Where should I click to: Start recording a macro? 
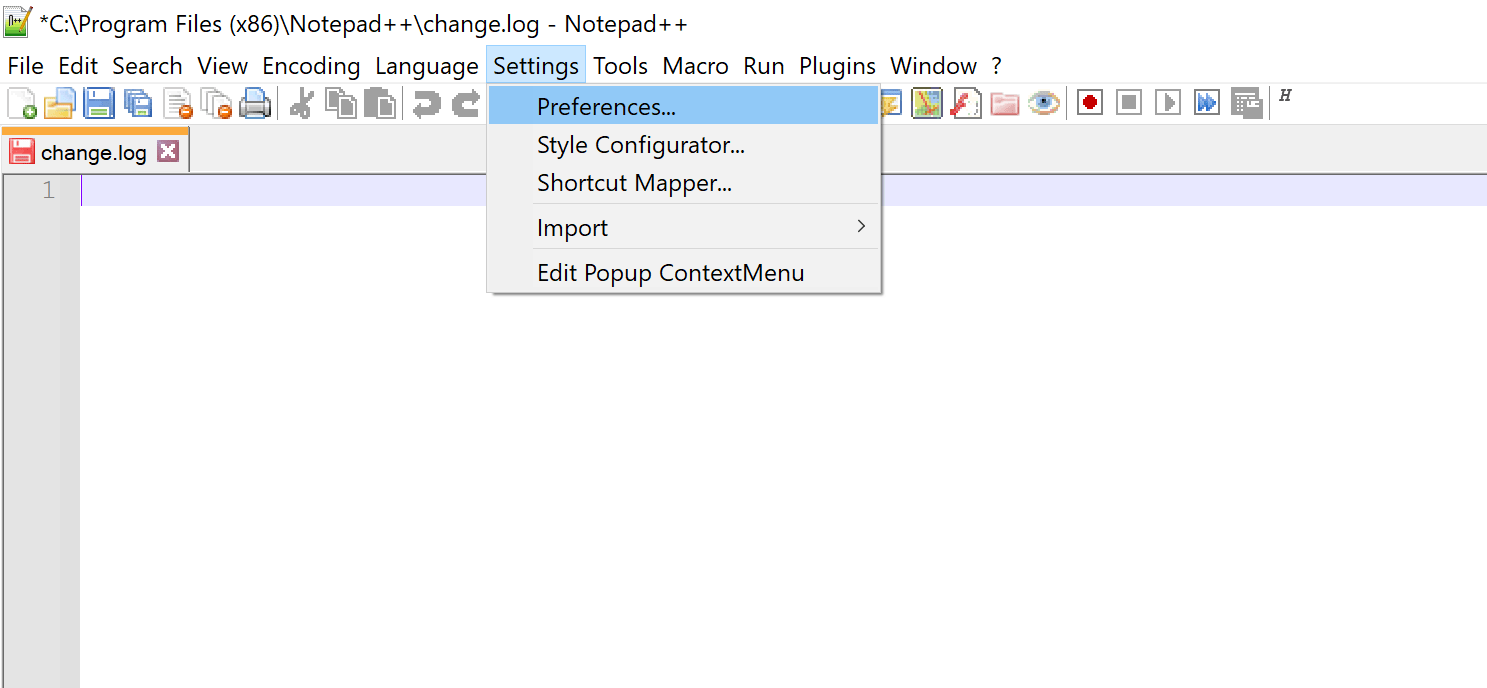click(x=1088, y=102)
